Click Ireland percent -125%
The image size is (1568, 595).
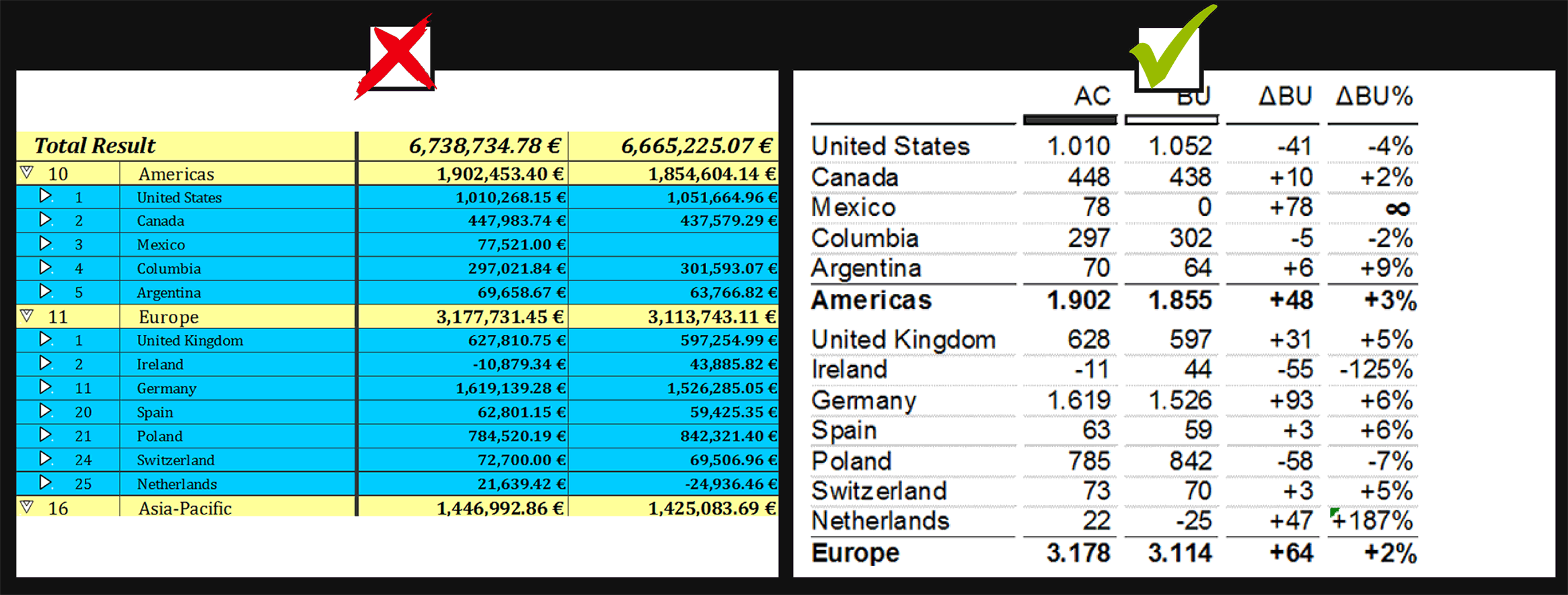(1376, 369)
